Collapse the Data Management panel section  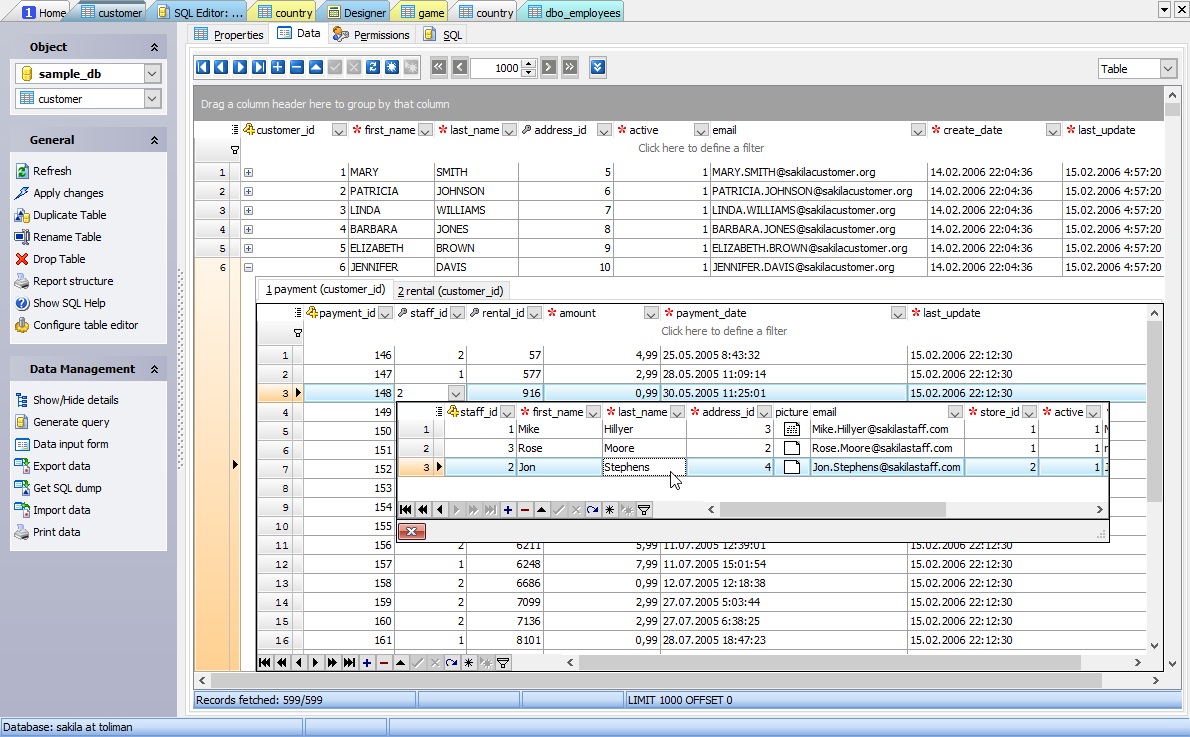(154, 369)
